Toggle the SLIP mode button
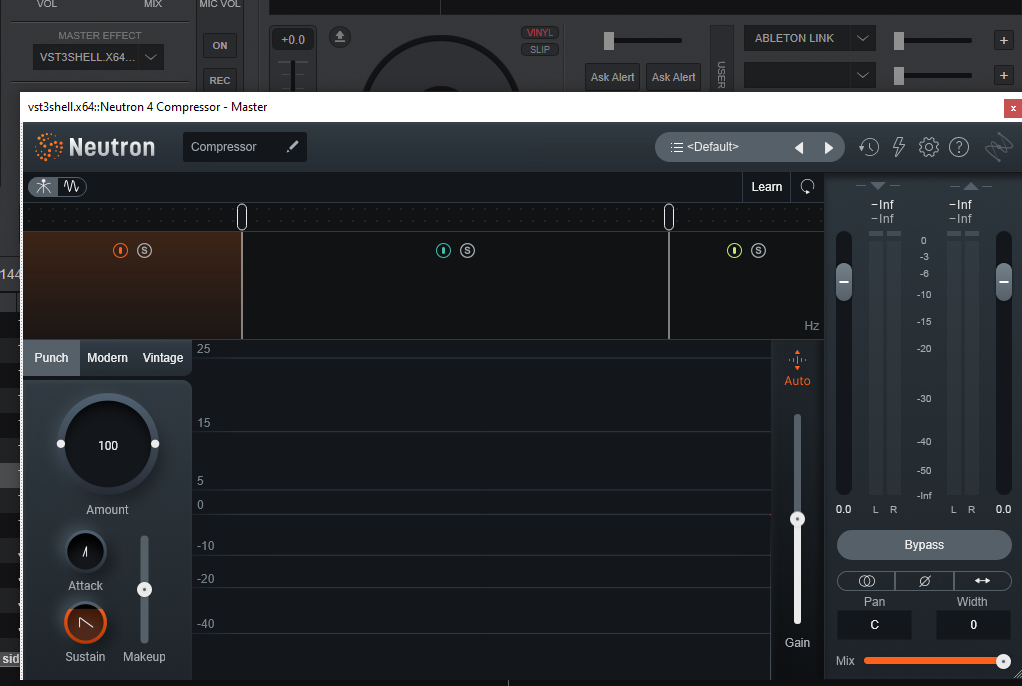 [x=540, y=50]
